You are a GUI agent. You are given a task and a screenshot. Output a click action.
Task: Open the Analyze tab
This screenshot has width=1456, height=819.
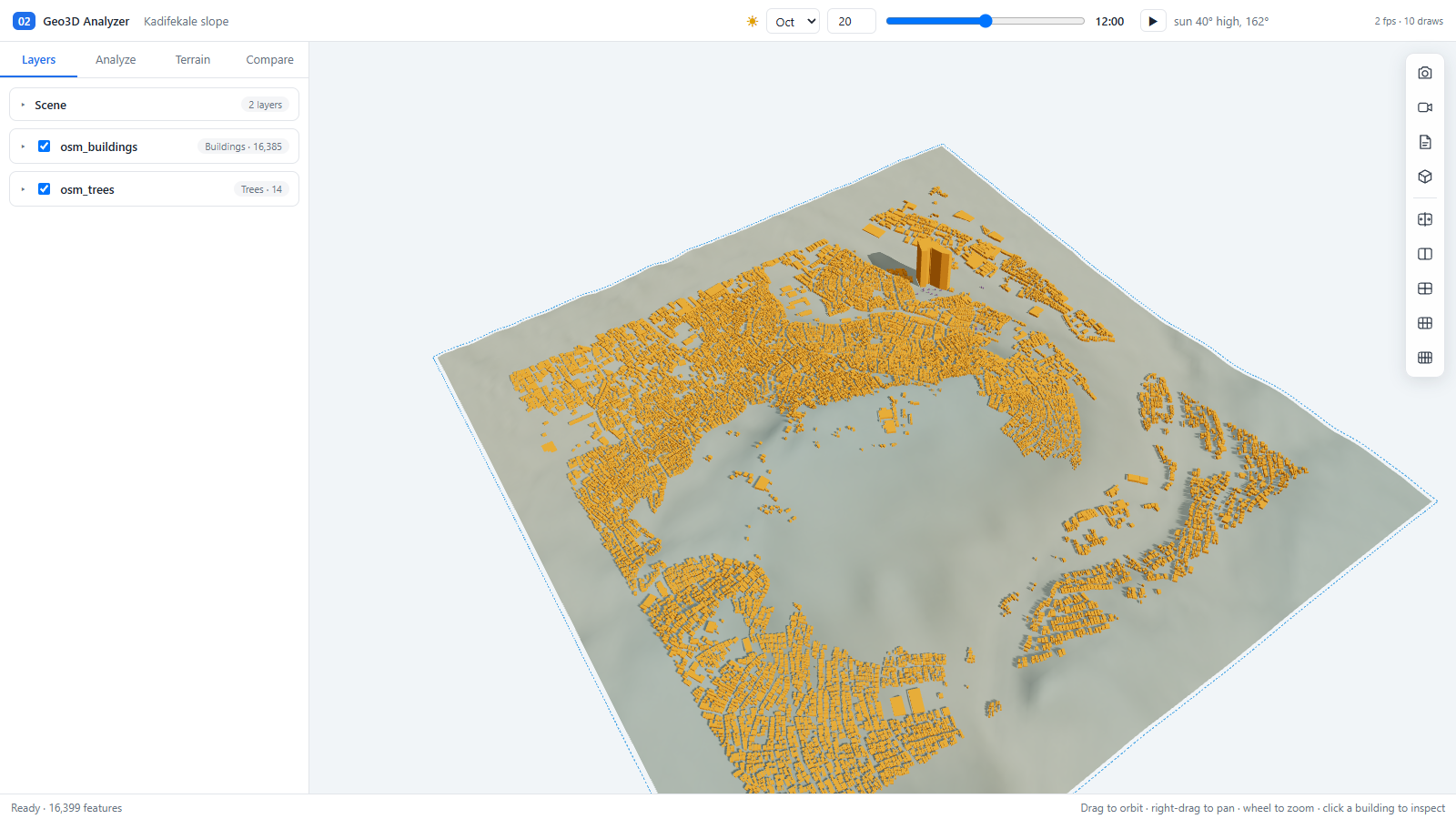coord(116,59)
